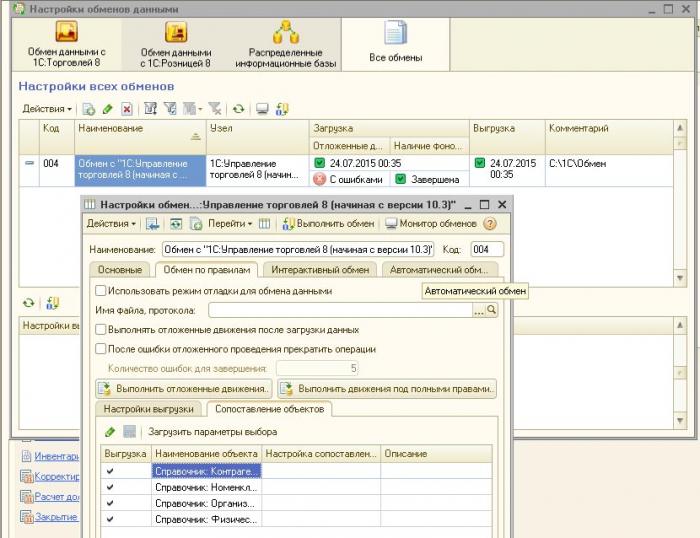Click the execute exchange icon in main toolbar
This screenshot has width=700, height=538.
[282, 108]
